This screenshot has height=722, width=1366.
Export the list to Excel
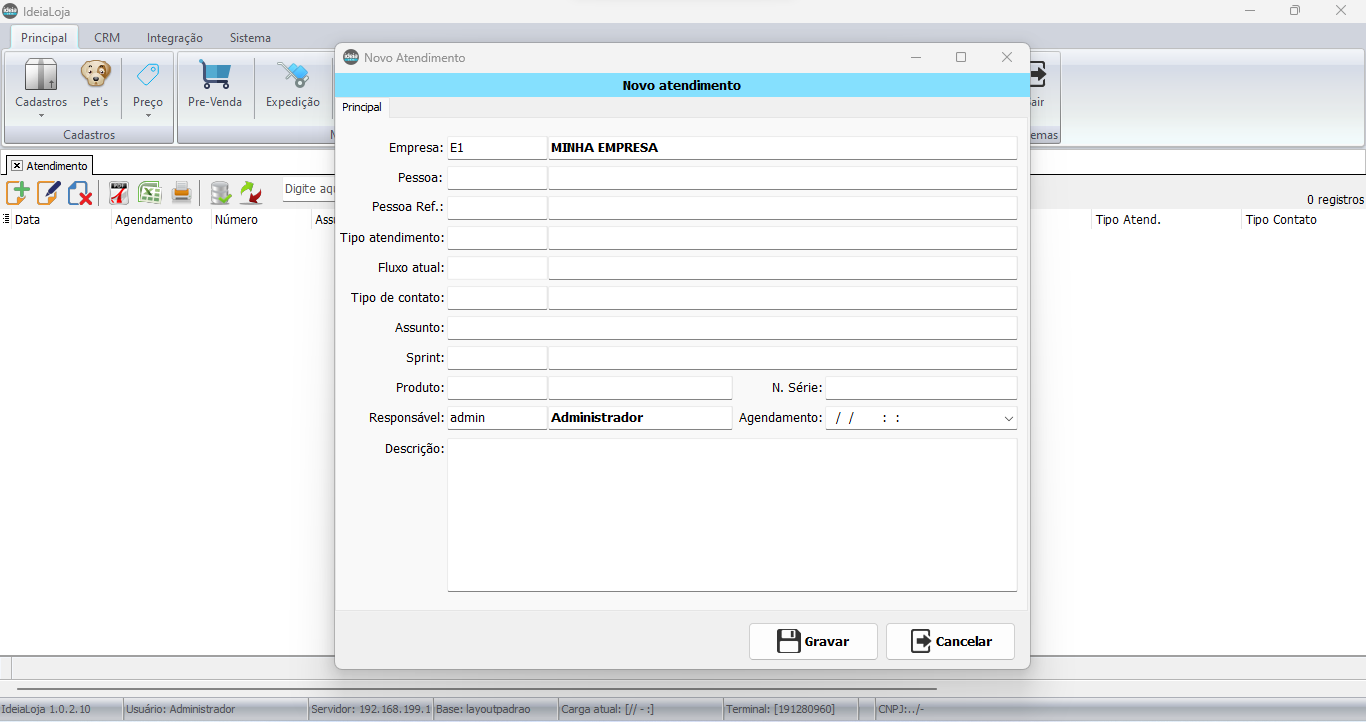tap(149, 193)
